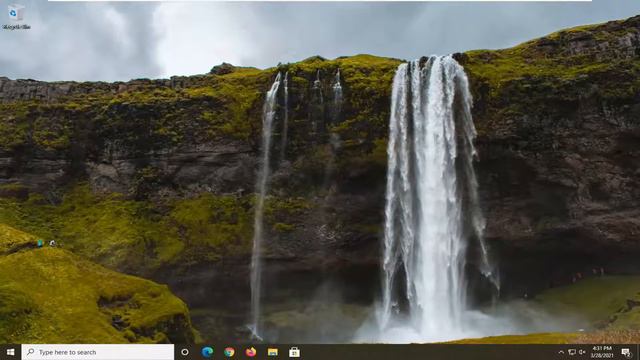Show hidden system tray icons
Viewport: 640px width, 360px height.
pyautogui.click(x=561, y=352)
